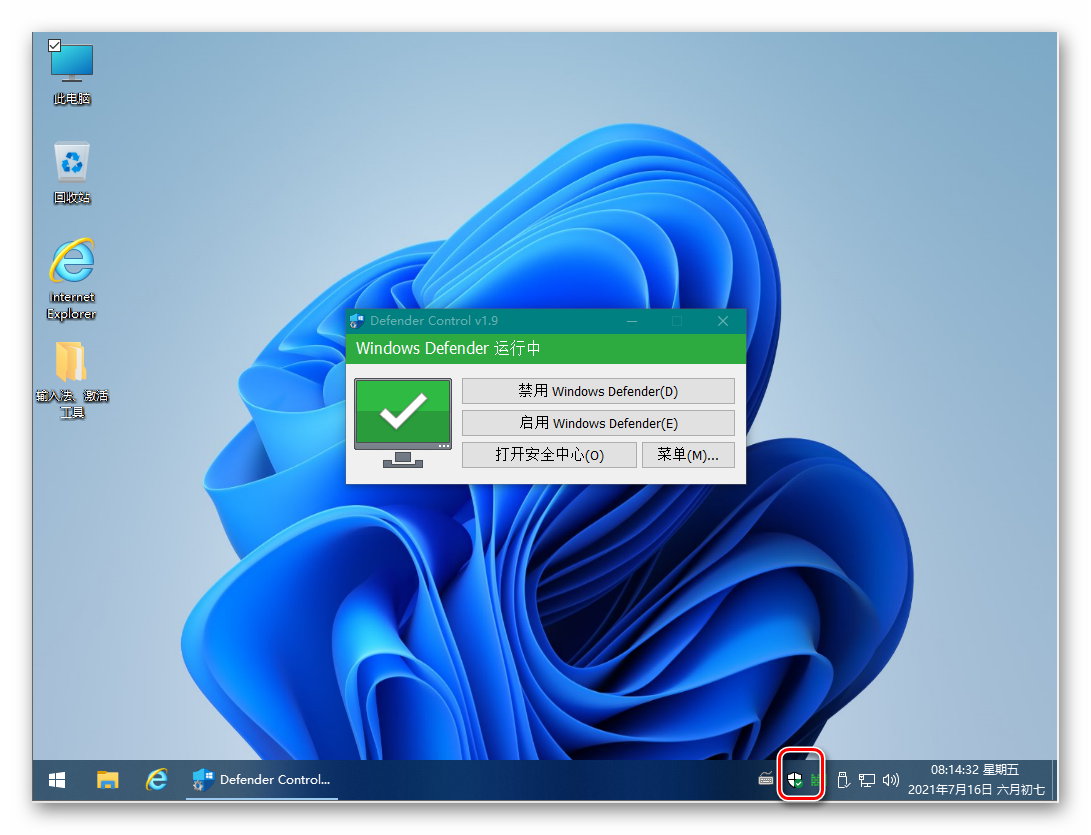Click 'Windows Defender 运行中' status banner
1091x835 pixels.
[546, 349]
